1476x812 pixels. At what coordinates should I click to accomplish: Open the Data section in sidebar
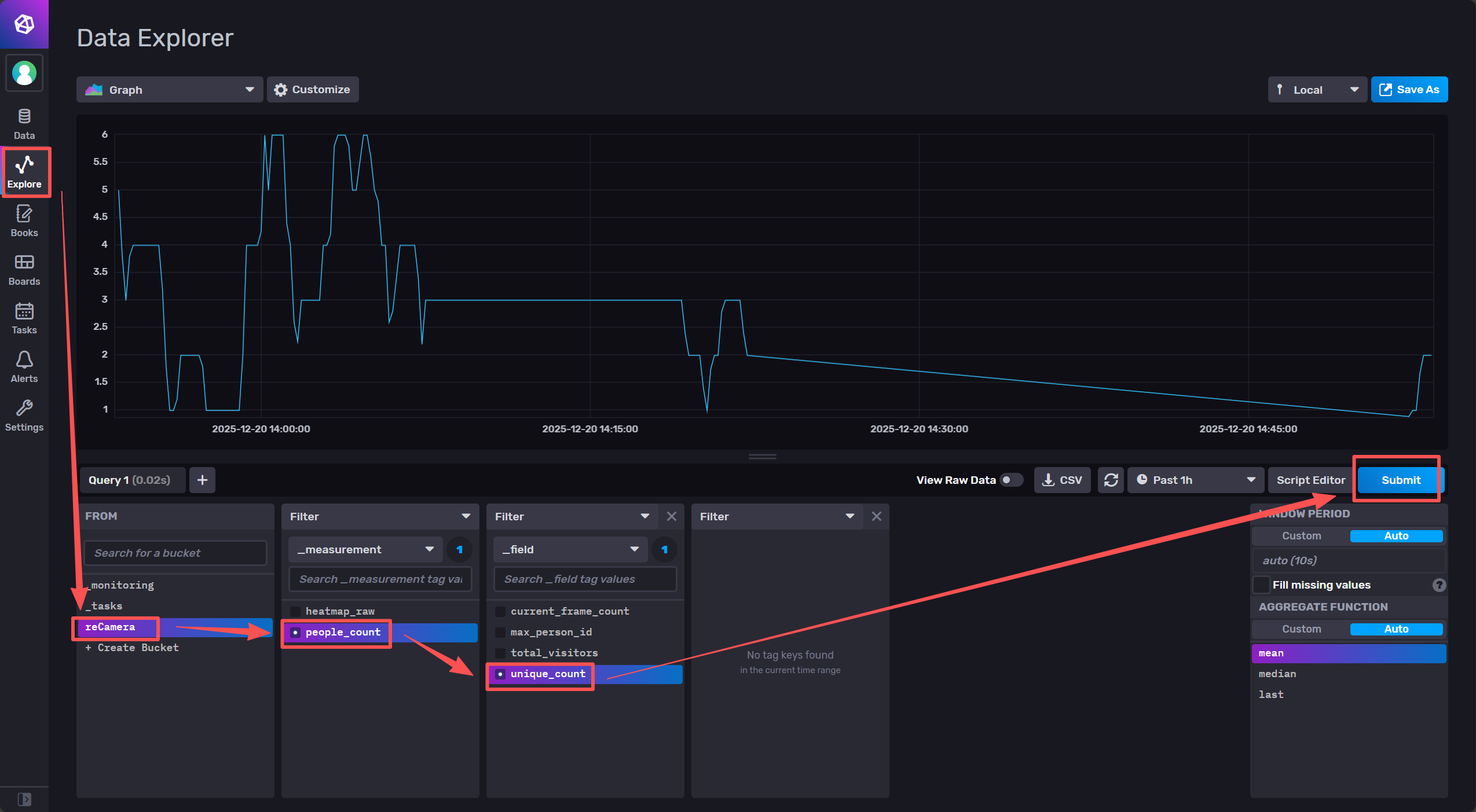(x=24, y=124)
